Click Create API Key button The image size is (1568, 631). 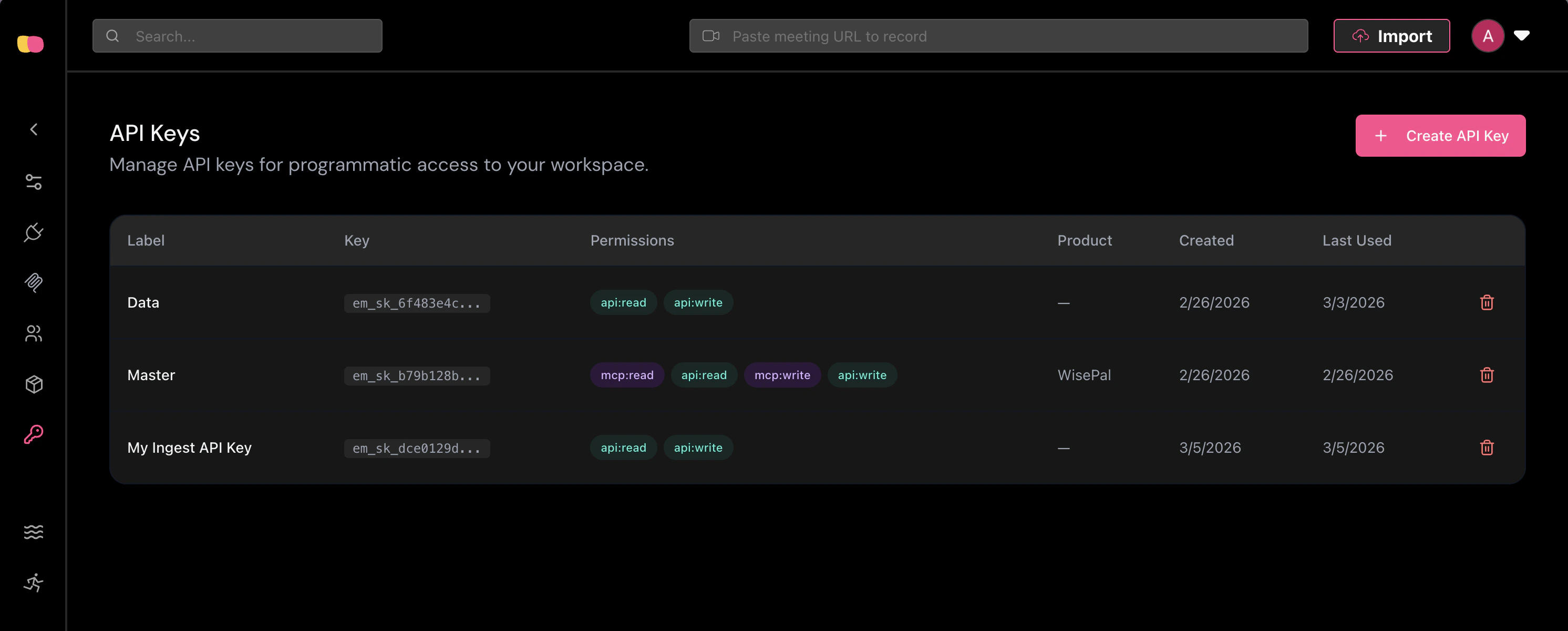click(1440, 136)
